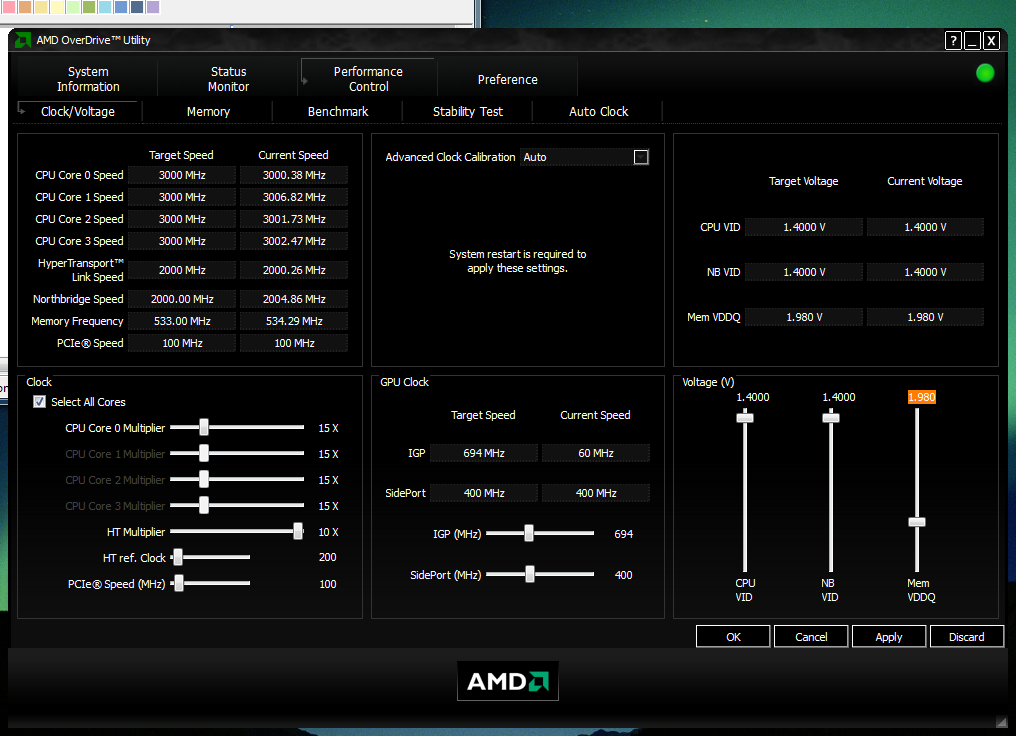Click the CPU Core 1 current speed 3006.82 MHz

(294, 197)
